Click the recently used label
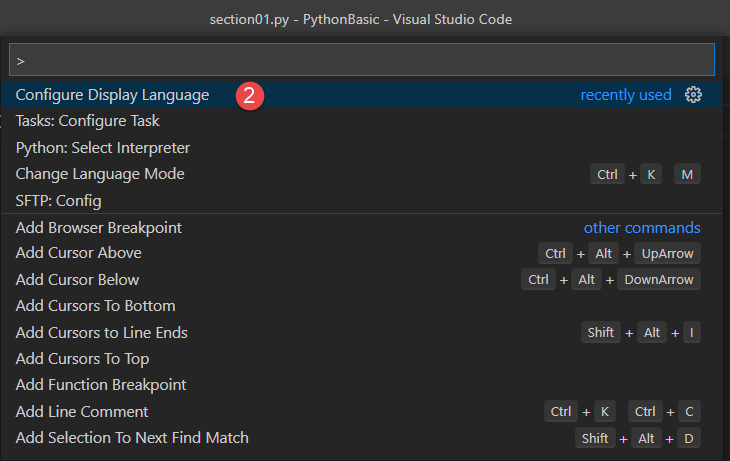730x461 pixels. click(626, 95)
